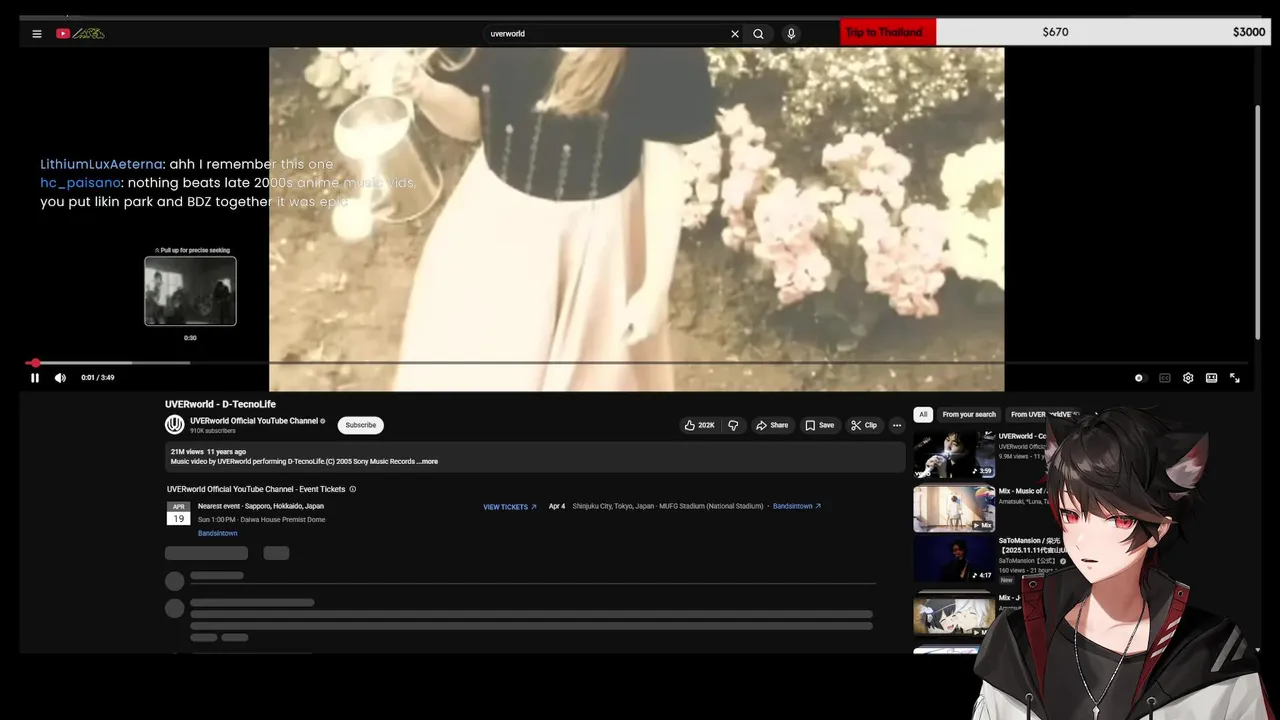
Task: Select the All filter chip
Action: point(923,414)
